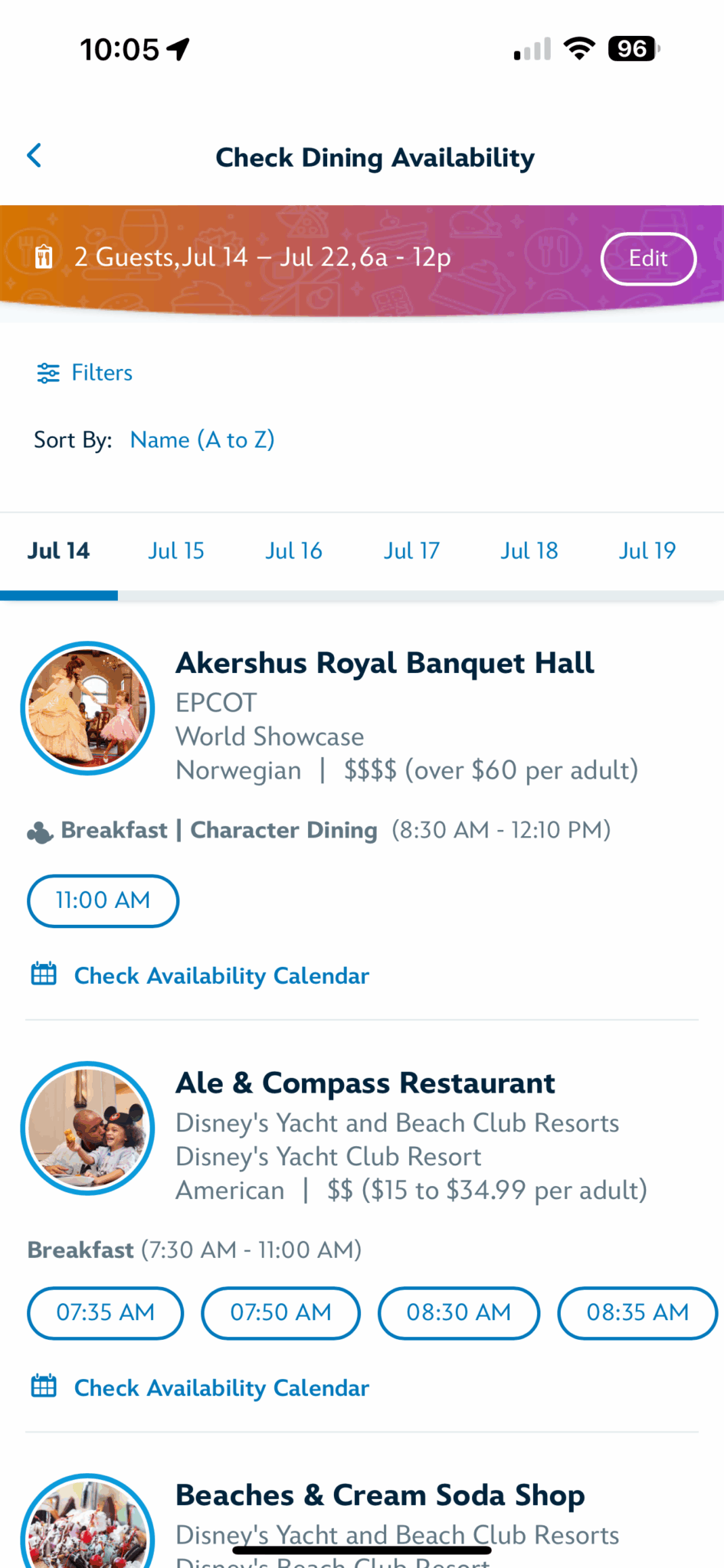
Task: Tap the Filters sliders icon
Action: 48,373
